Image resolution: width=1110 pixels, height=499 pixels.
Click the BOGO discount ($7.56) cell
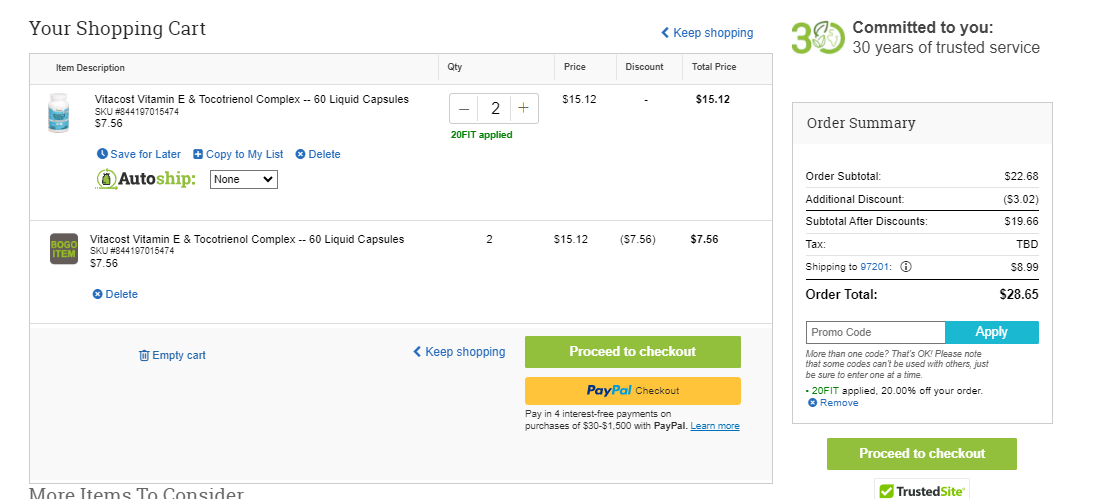coord(637,239)
